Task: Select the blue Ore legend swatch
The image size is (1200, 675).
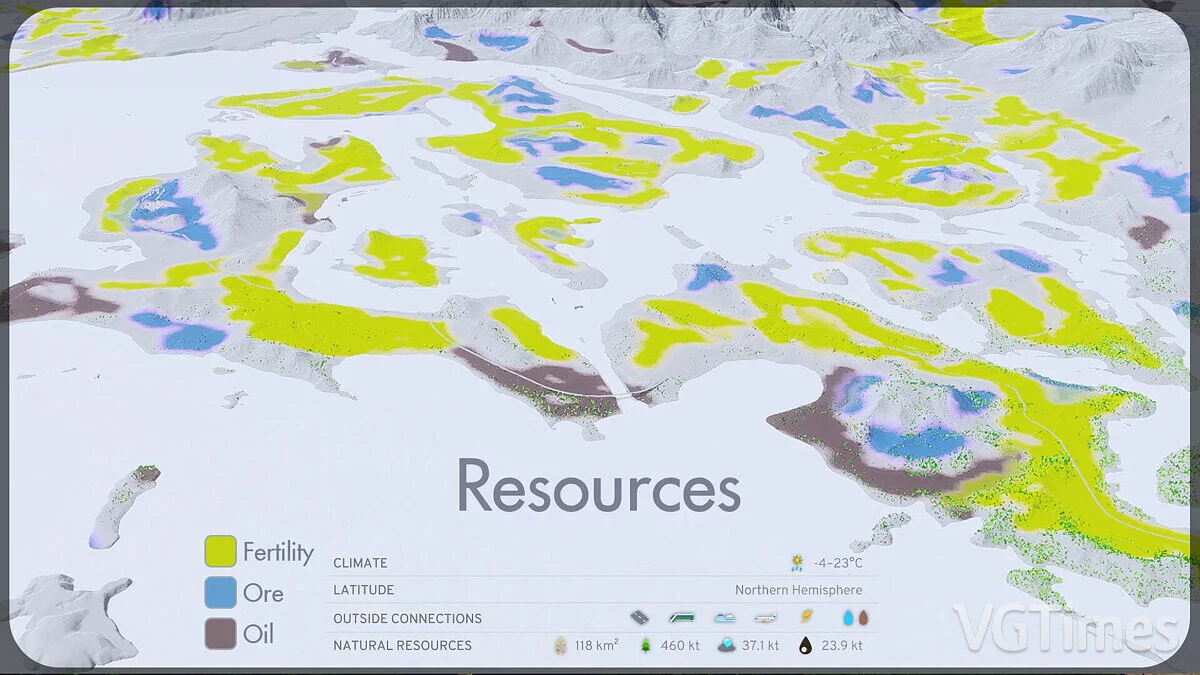Action: click(x=220, y=592)
